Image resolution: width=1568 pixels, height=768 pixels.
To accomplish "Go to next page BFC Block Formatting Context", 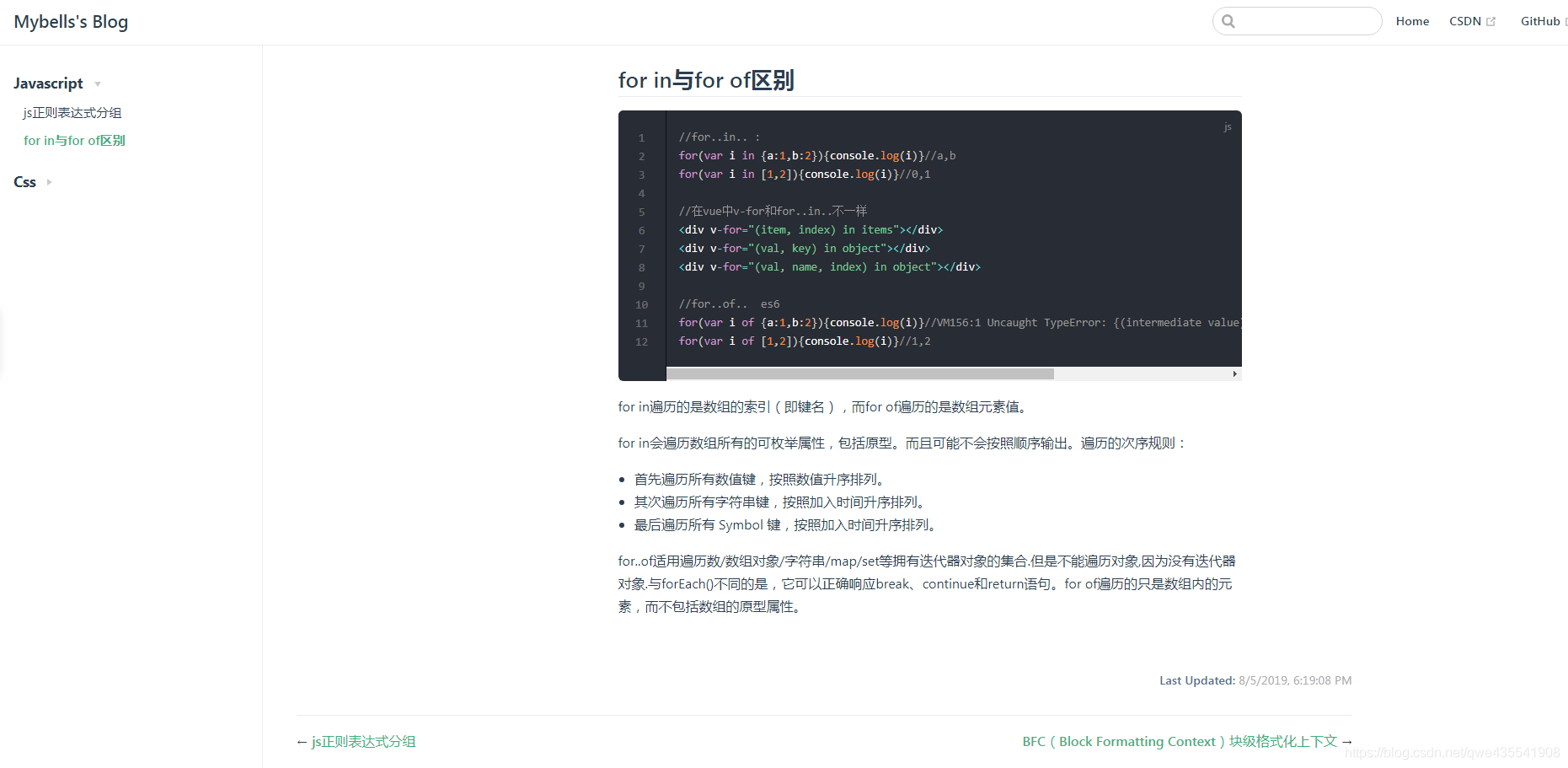I will 1180,742.
